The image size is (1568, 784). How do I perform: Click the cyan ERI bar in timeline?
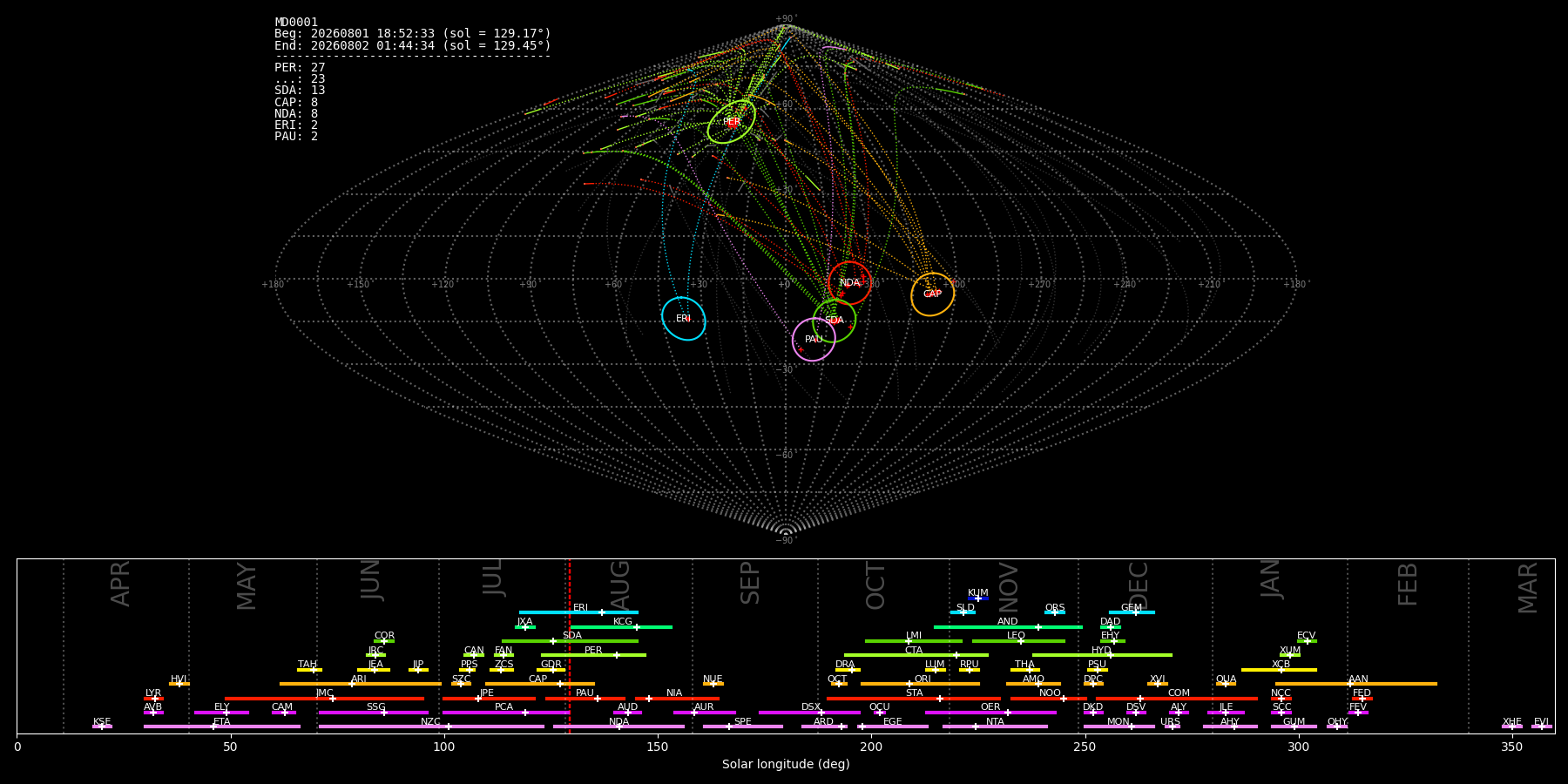(578, 612)
